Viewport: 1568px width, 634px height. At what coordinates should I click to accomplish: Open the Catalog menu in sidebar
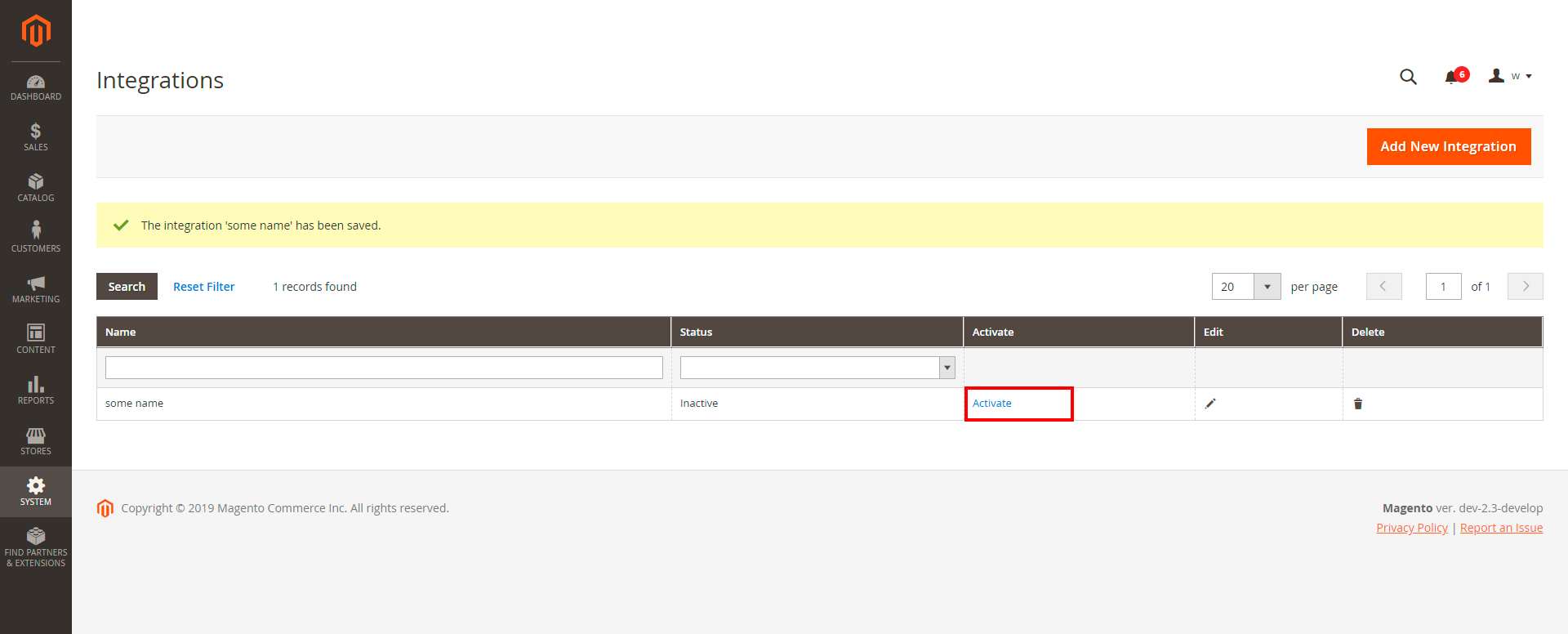[36, 188]
